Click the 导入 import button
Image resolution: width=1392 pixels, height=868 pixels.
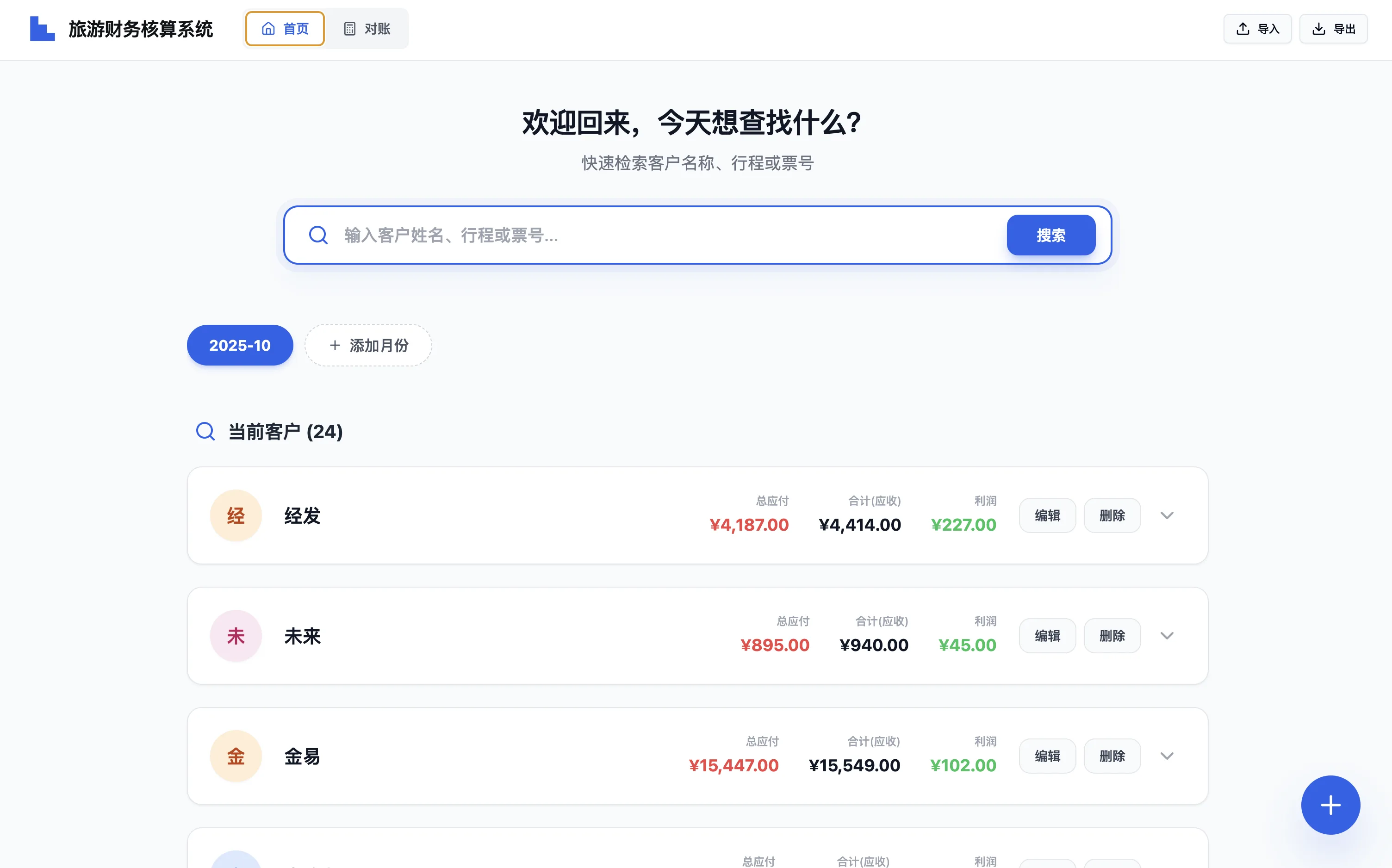pyautogui.click(x=1257, y=29)
